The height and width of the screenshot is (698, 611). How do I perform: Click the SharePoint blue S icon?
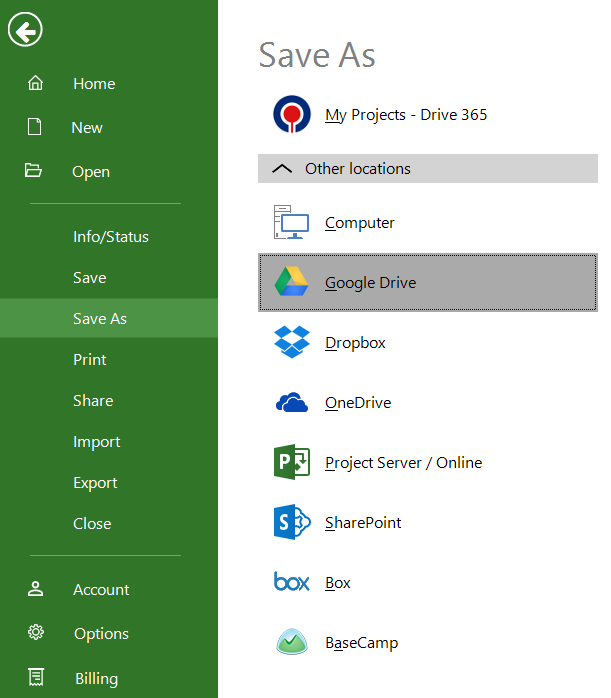[x=291, y=522]
